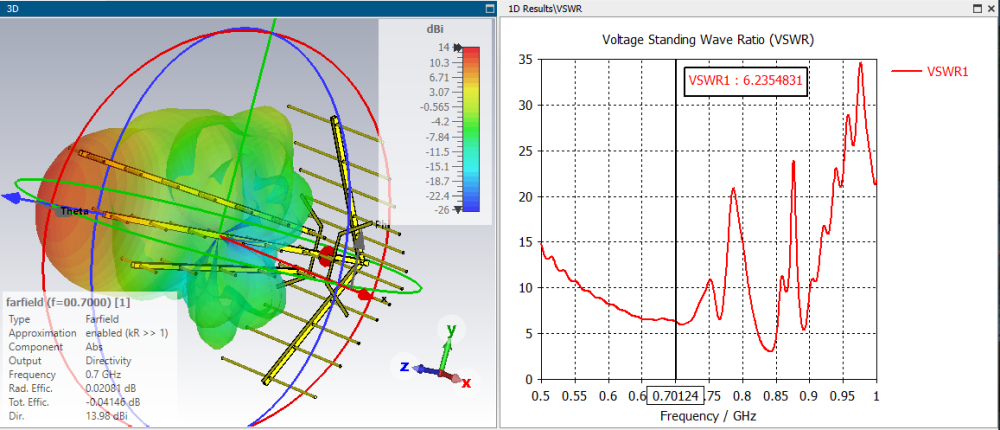Viewport: 1000px width, 430px height.
Task: Click the Frequency / GHz axis label
Action: (x=708, y=414)
